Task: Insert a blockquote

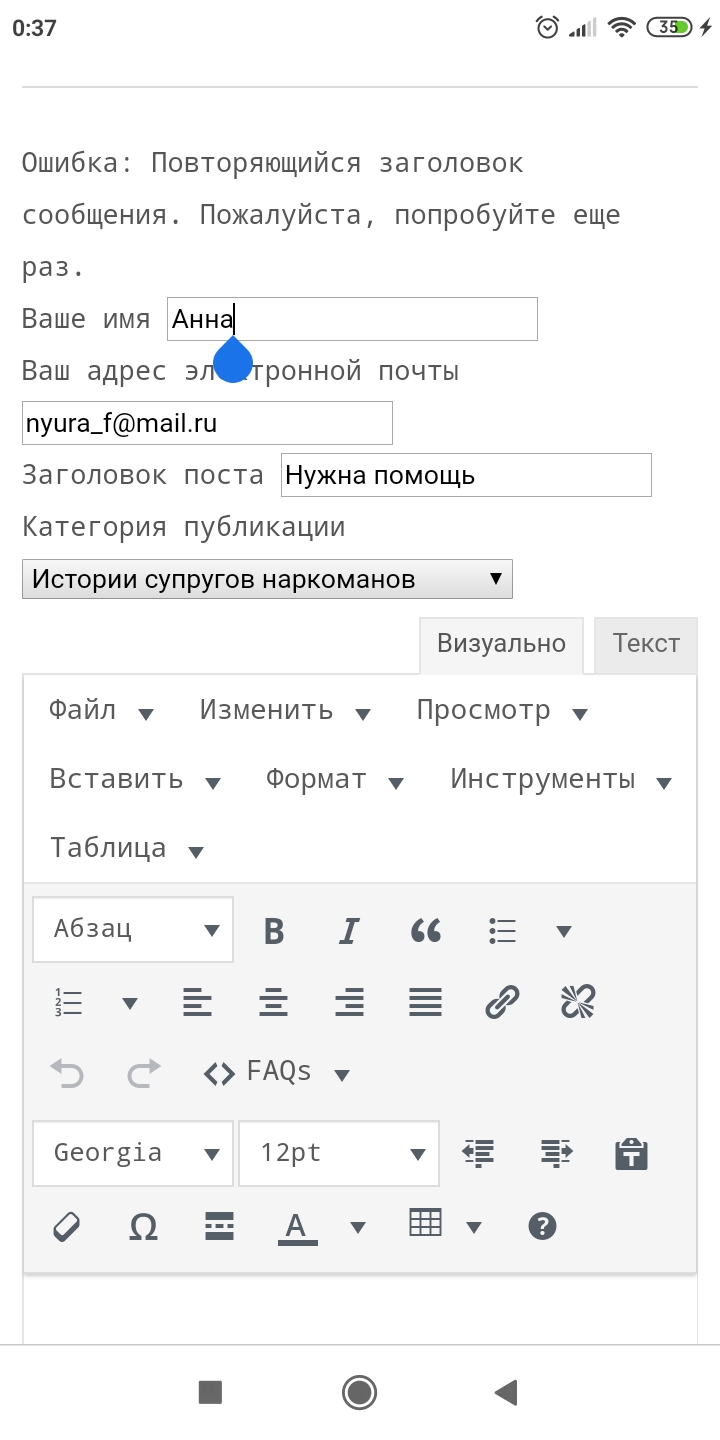Action: tap(426, 931)
